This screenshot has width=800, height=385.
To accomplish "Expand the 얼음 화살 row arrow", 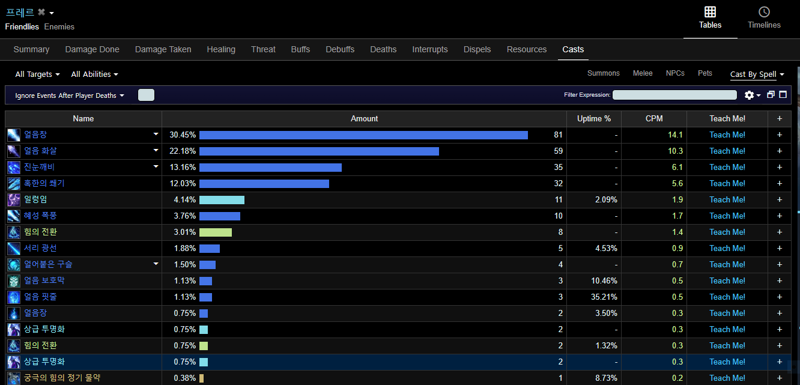I will (156, 150).
